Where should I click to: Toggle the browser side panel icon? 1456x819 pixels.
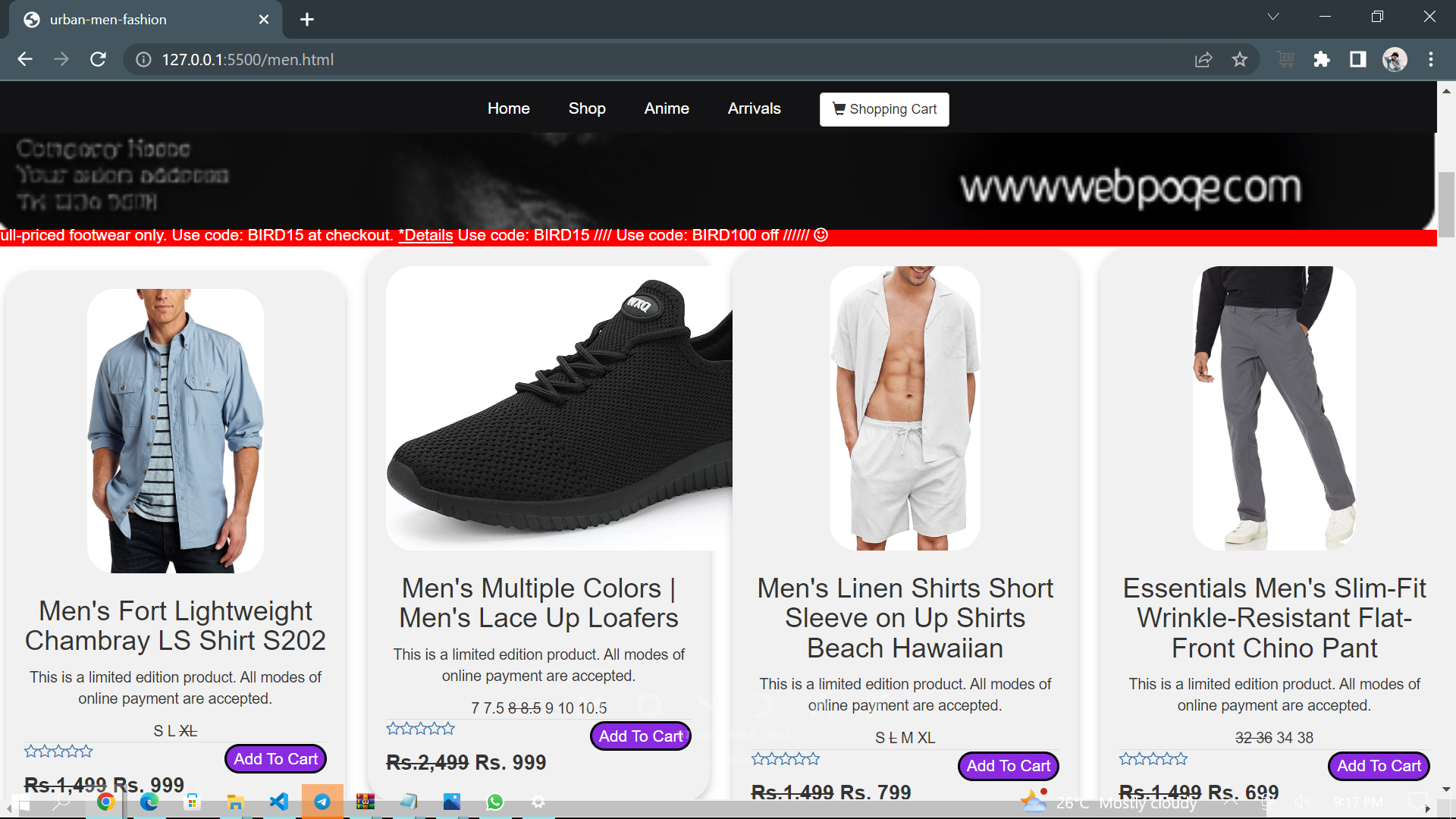[1358, 59]
